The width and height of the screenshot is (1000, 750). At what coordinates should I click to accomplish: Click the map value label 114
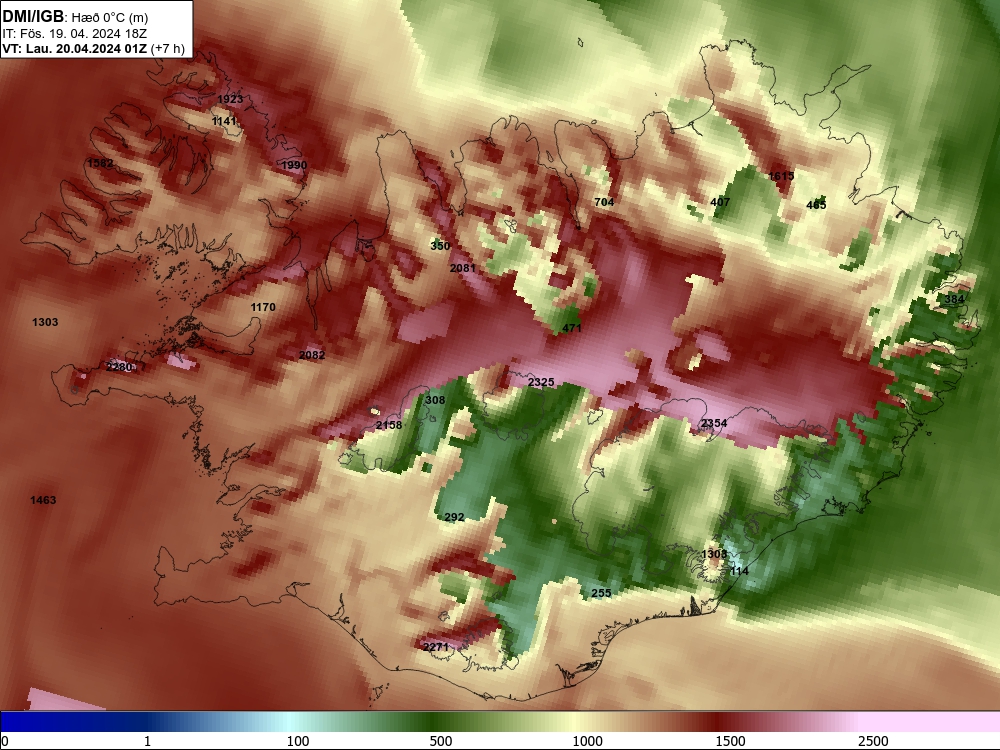[x=739, y=571]
